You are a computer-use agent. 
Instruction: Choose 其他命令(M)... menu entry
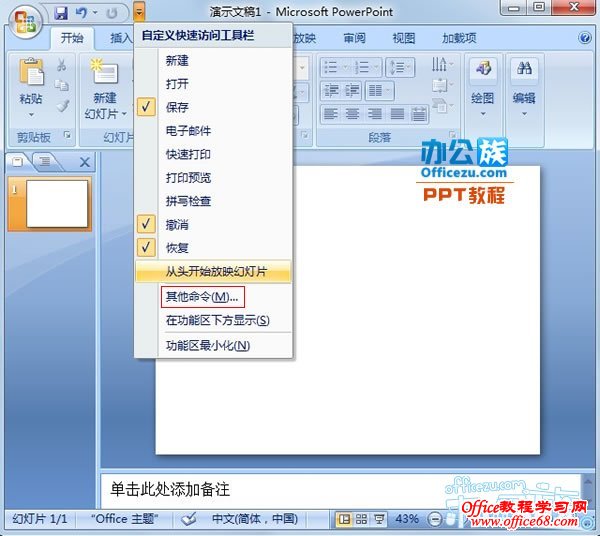point(214,297)
